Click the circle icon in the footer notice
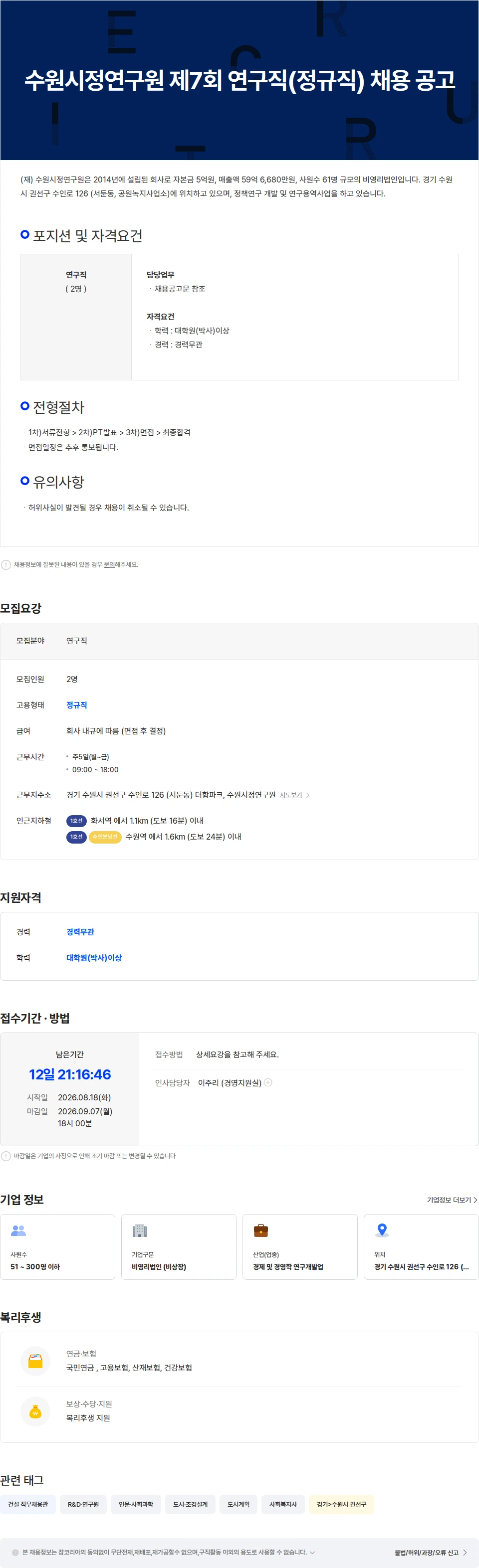 click(x=16, y=1552)
